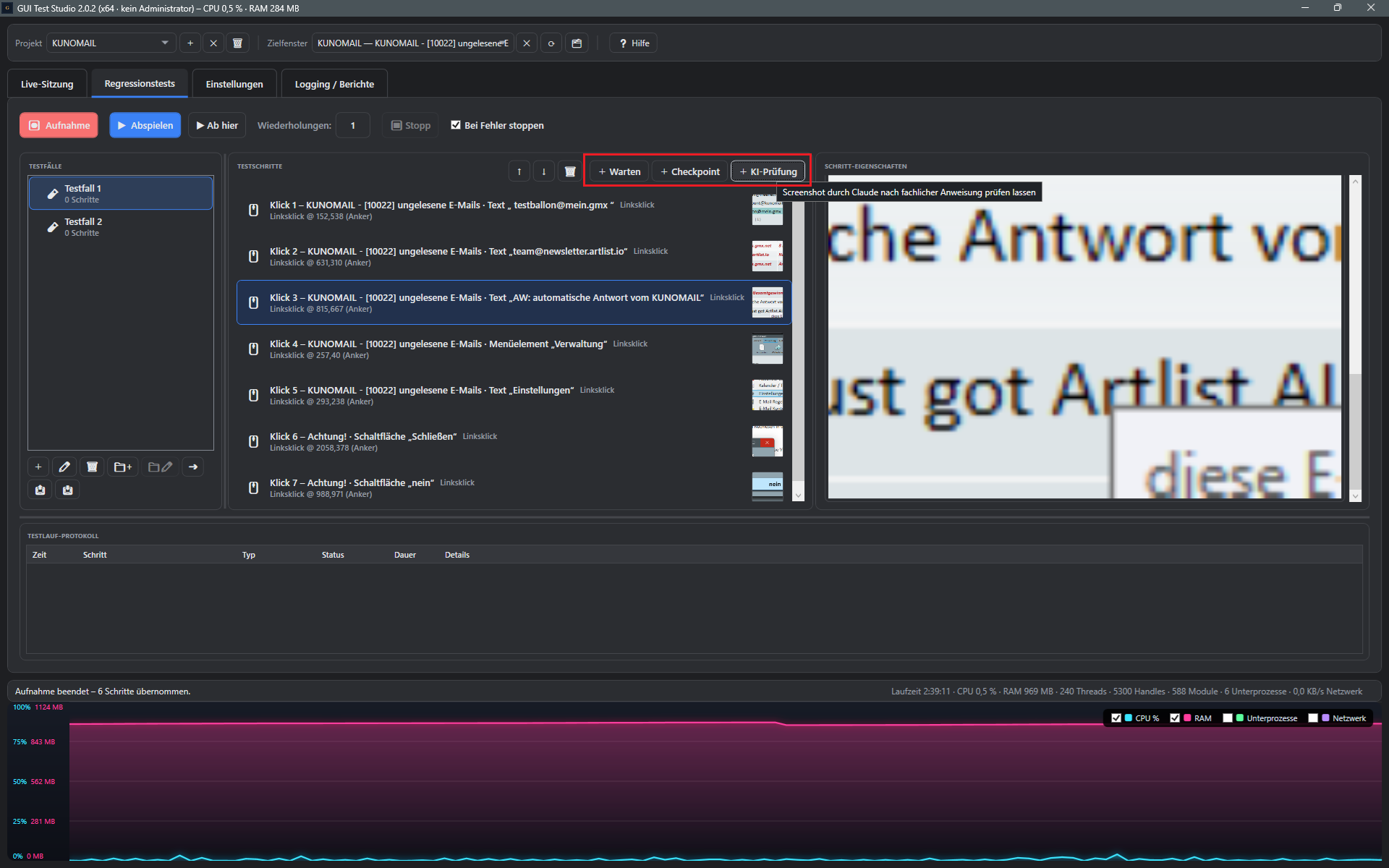Create a new folder for test cases
This screenshot has width=1389, height=868.
(x=123, y=467)
